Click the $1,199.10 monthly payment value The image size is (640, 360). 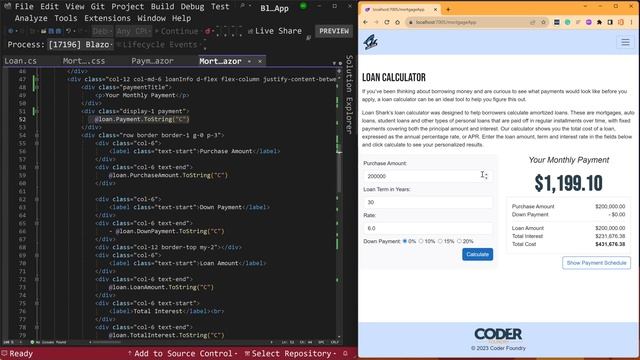[x=568, y=183]
